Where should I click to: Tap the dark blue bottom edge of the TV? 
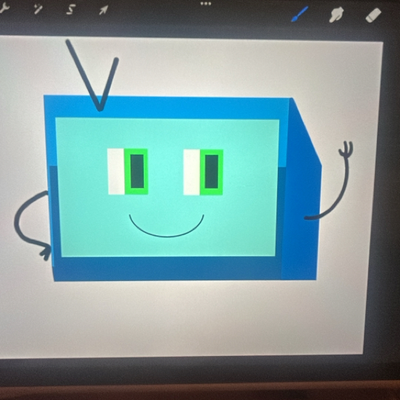click(168, 269)
